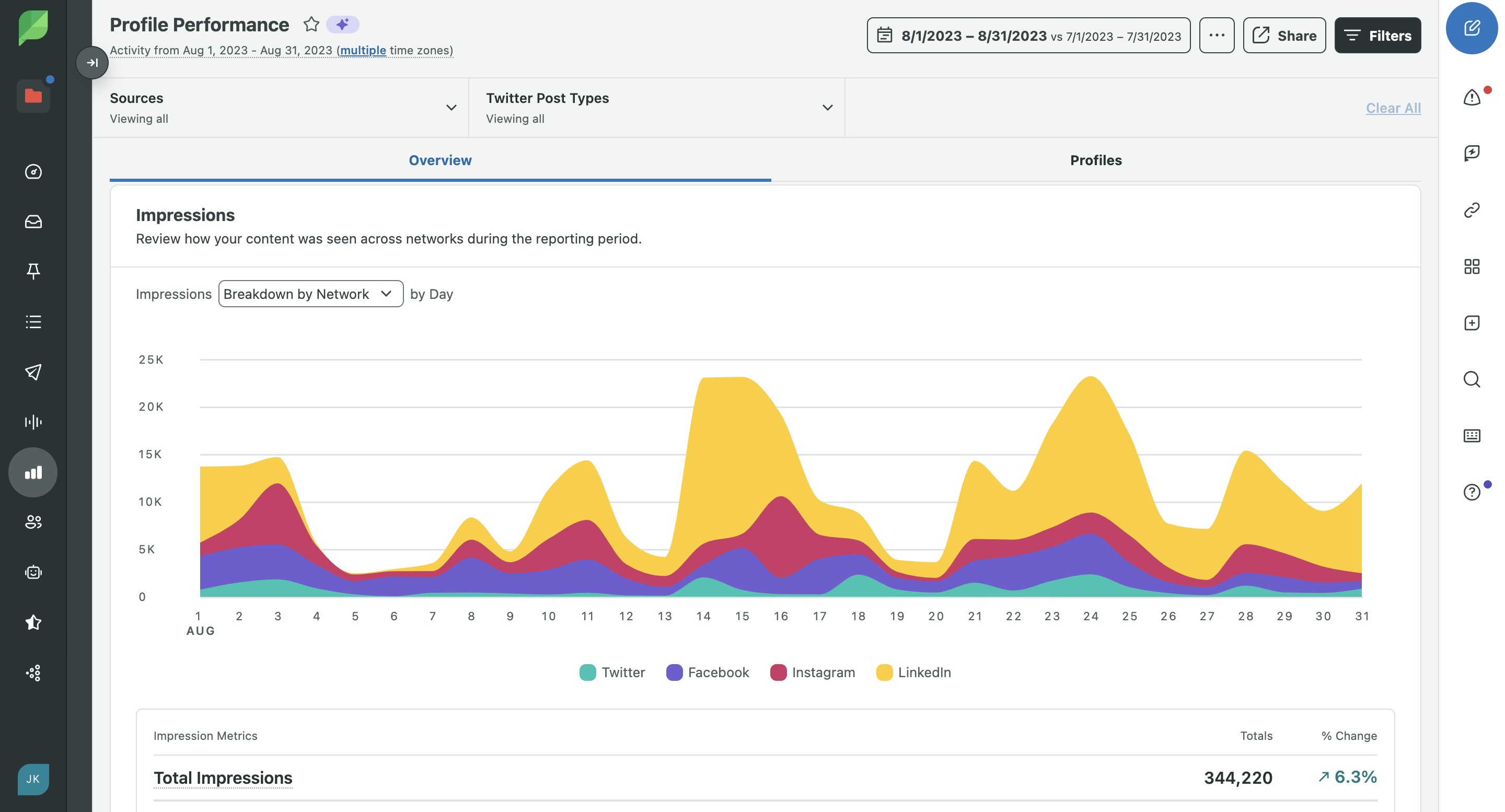Open the Publishing paper plane icon
Screen dimensions: 1505x812
(x=33, y=372)
